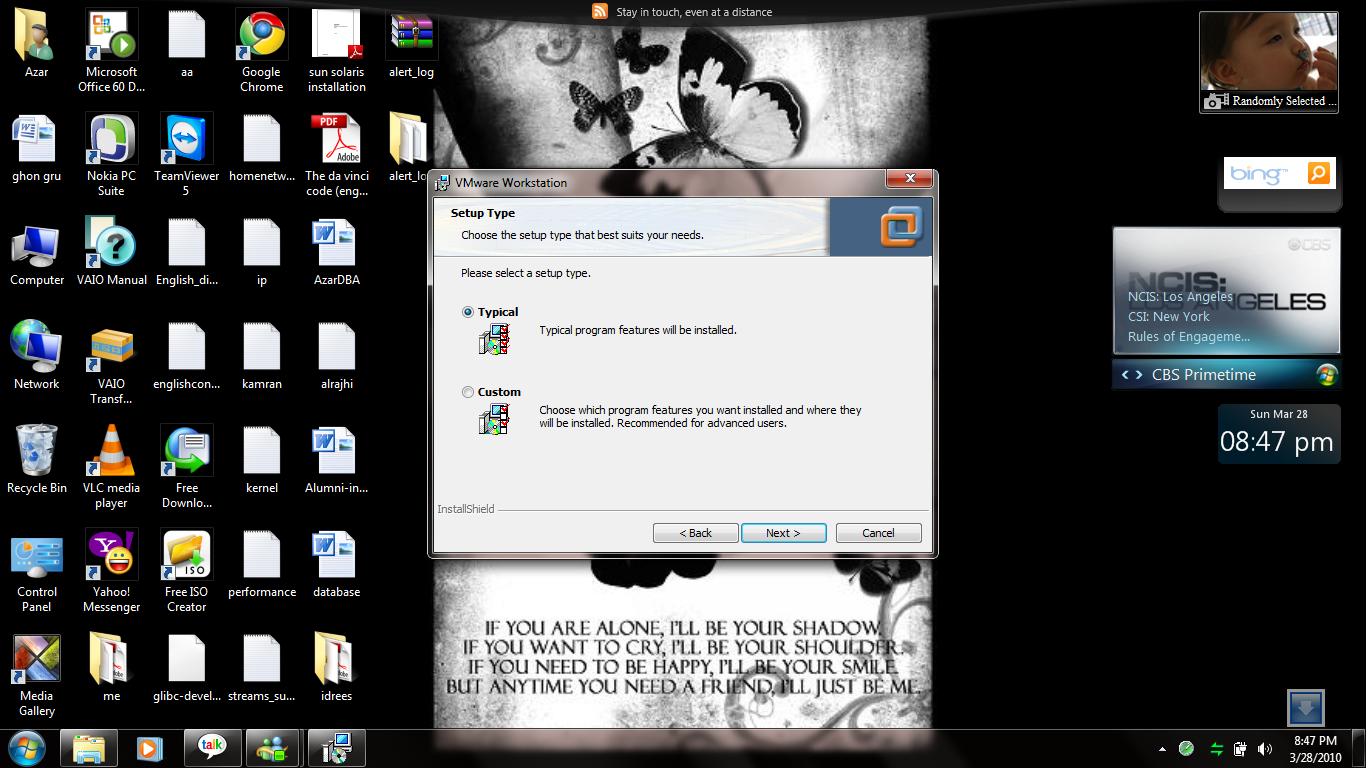
Task: Open Nokia PC Suite icon
Action: tap(111, 140)
